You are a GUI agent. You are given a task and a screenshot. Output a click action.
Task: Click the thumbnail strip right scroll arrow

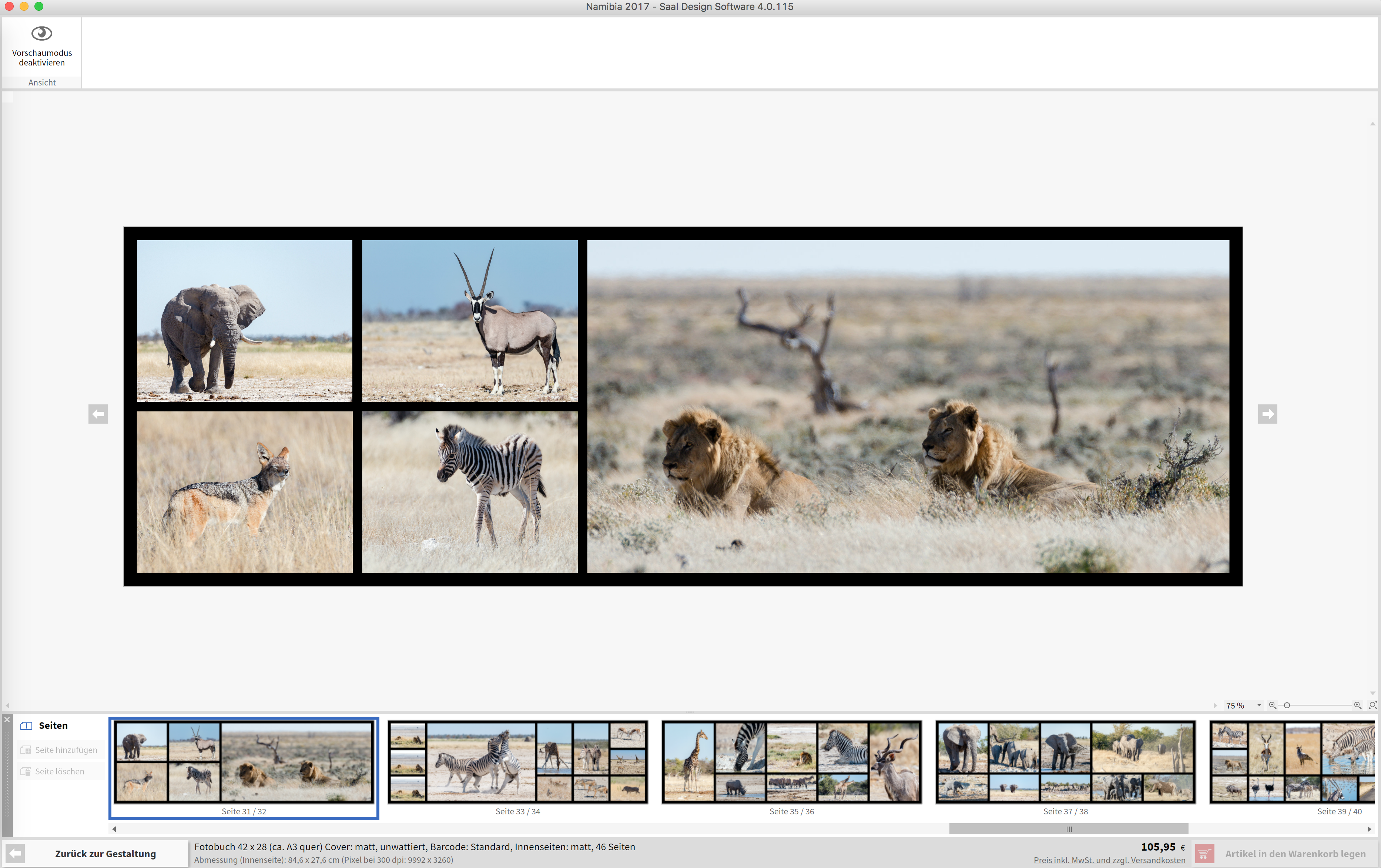(x=1369, y=829)
